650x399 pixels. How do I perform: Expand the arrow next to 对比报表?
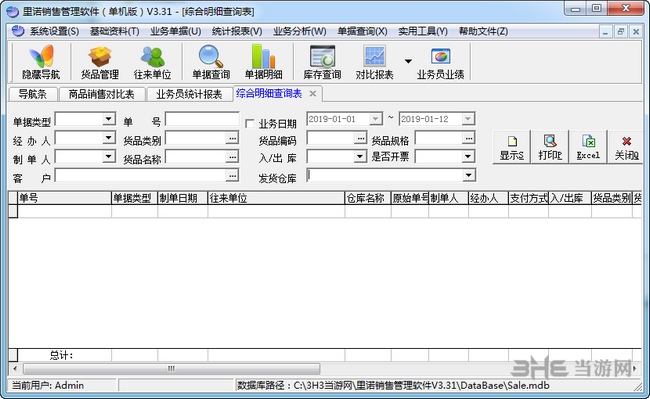coord(408,61)
